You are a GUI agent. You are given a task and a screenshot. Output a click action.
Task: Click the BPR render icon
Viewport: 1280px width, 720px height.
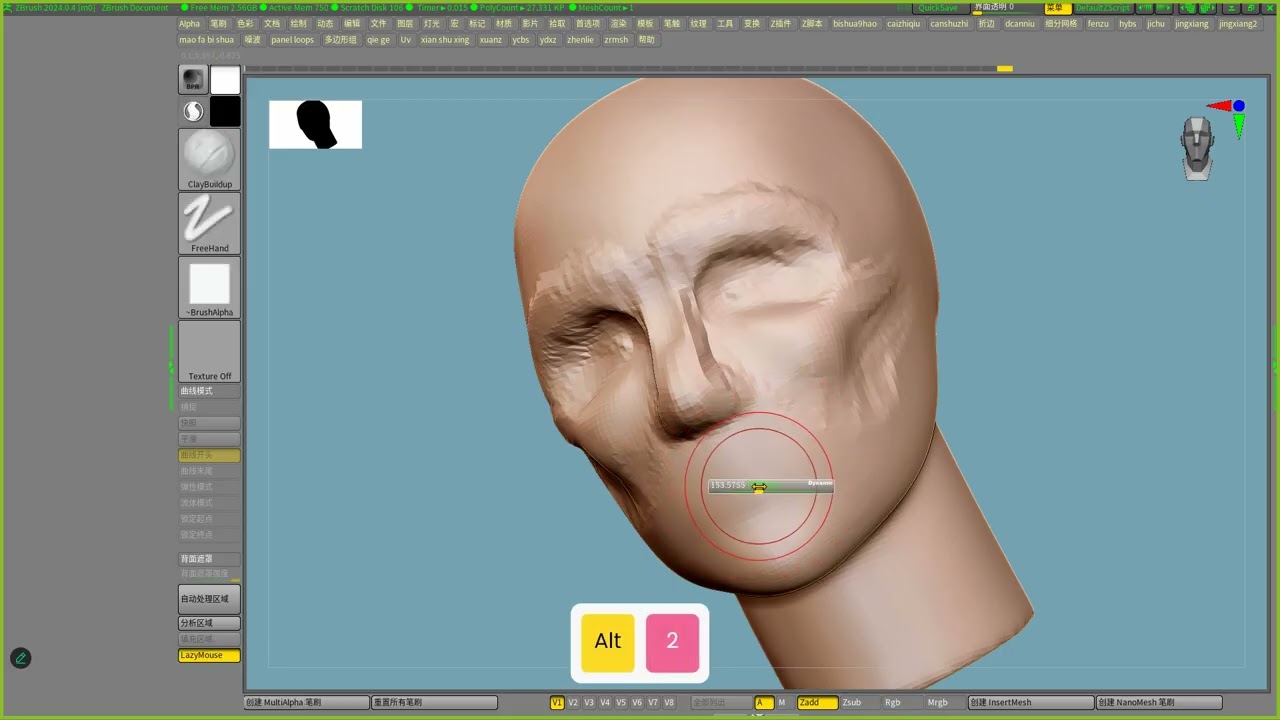[x=193, y=80]
